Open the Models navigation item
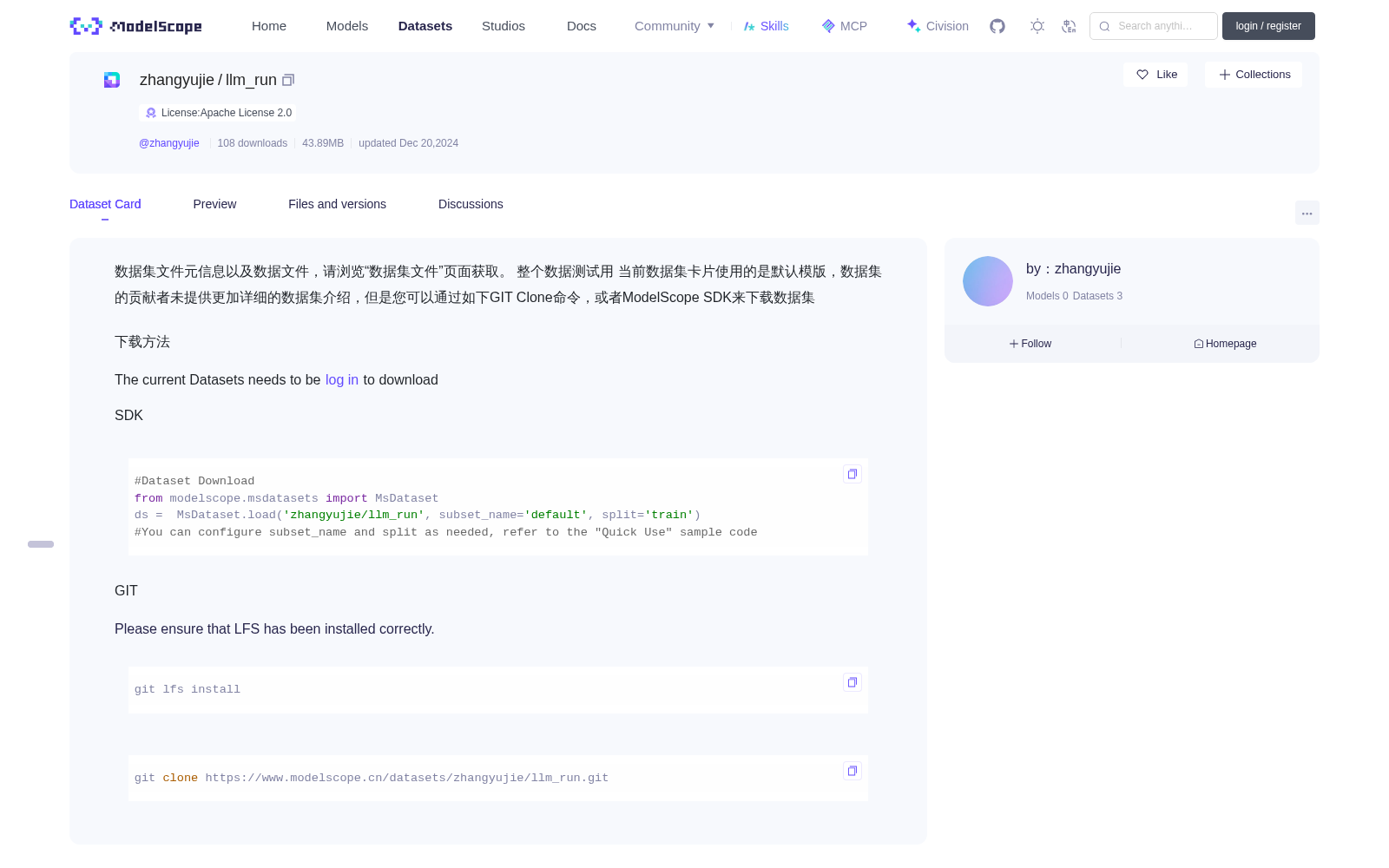The width and height of the screenshot is (1389, 868). point(347,26)
